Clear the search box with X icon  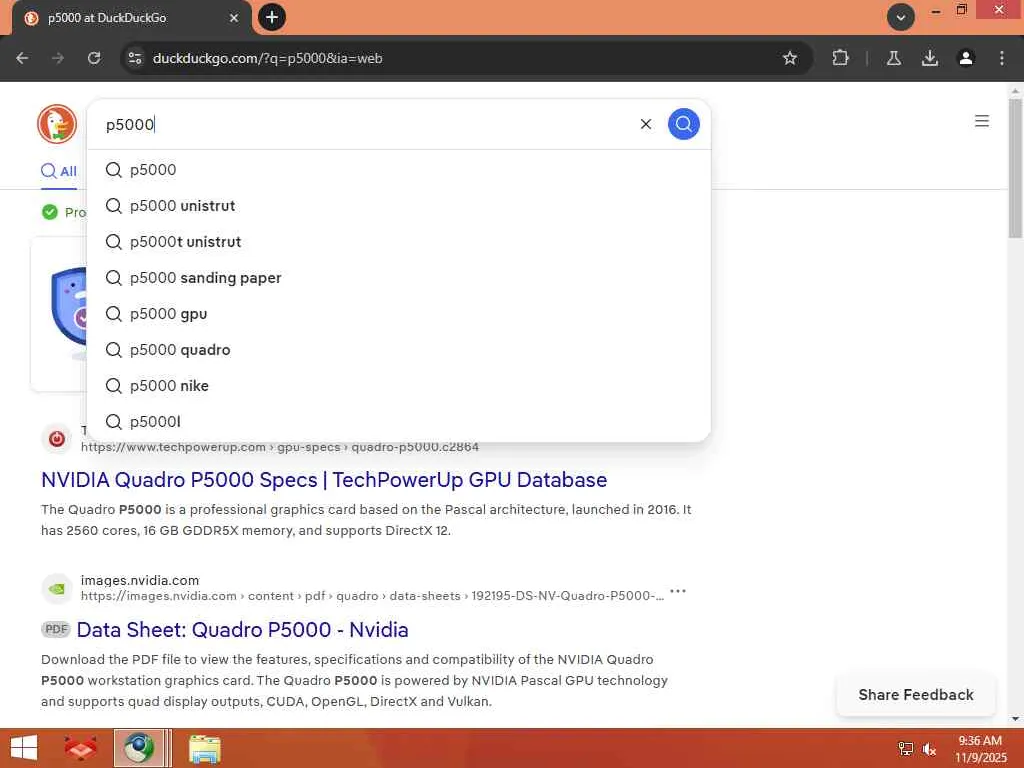645,124
